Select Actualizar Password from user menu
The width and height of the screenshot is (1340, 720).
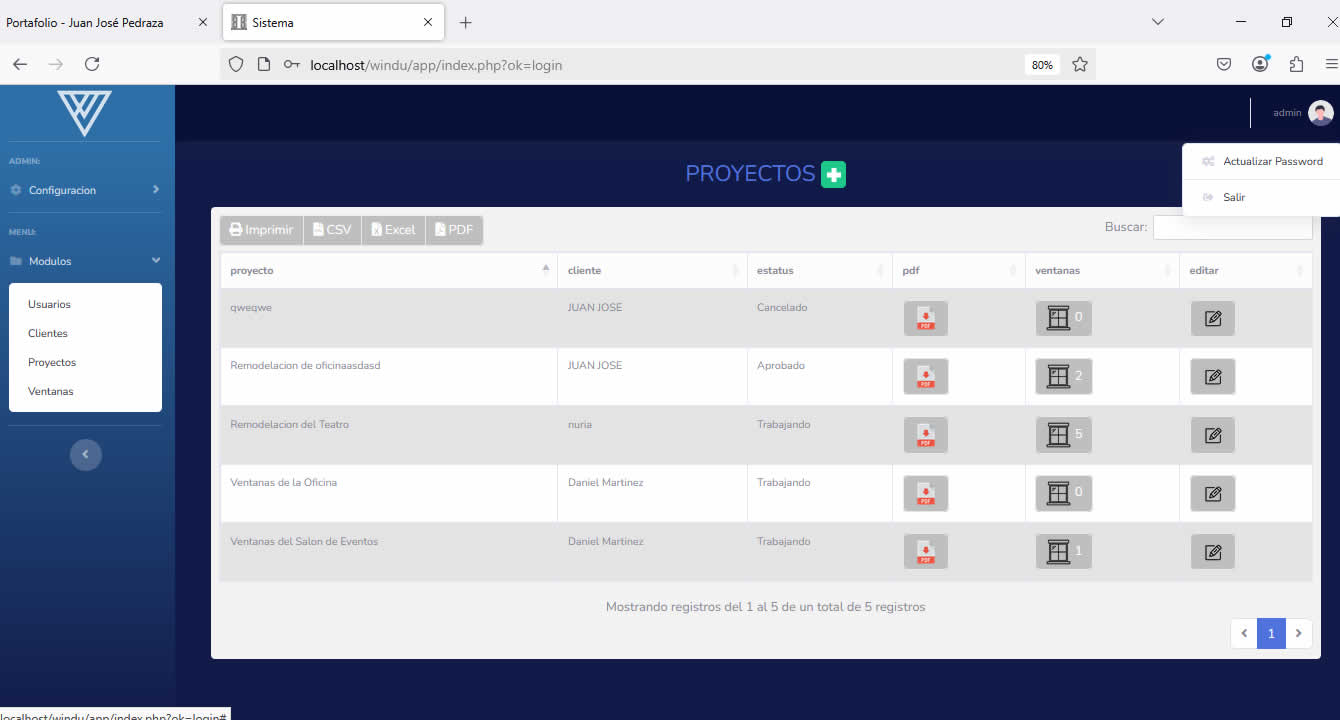point(1272,161)
